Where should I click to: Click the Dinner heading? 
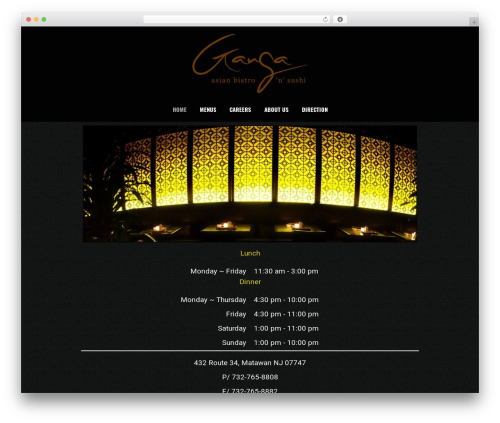click(x=250, y=282)
